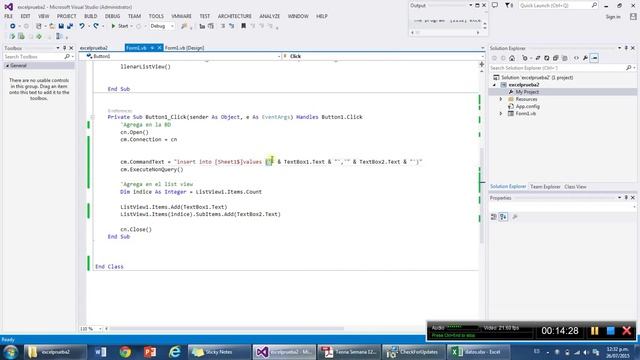
Task: Click the Save All toolbar icon
Action: pos(70,26)
